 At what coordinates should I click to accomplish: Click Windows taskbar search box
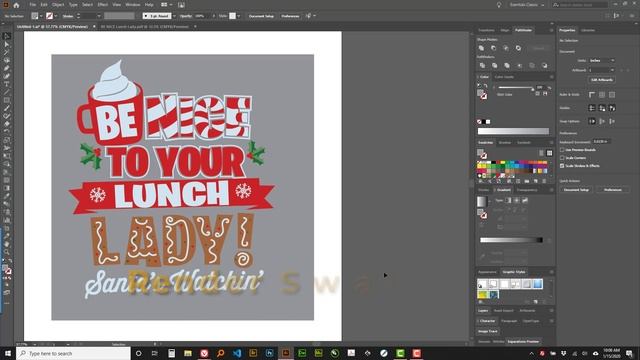pyautogui.click(x=73, y=353)
